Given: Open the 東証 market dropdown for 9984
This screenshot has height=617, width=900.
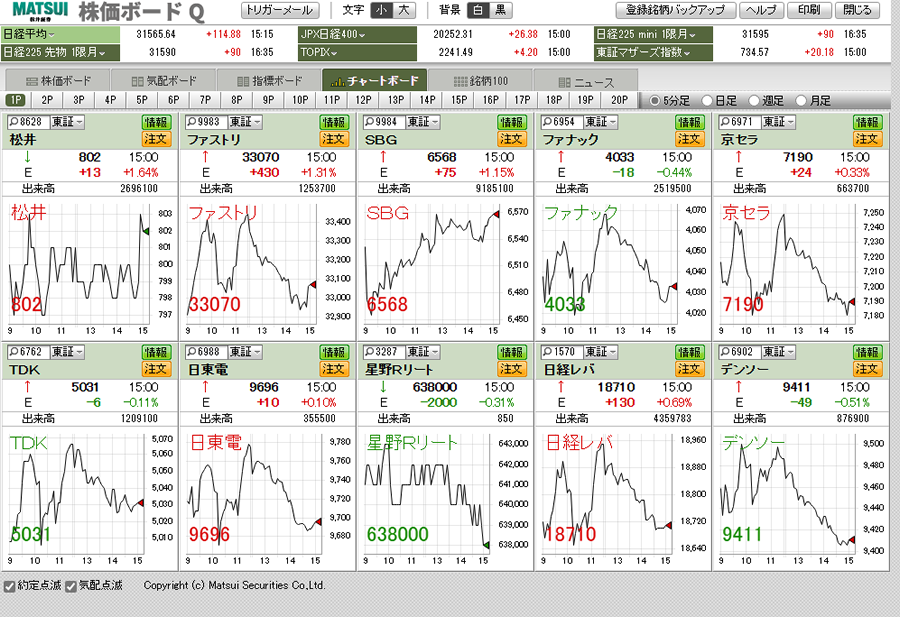Looking at the screenshot, I should tap(423, 122).
